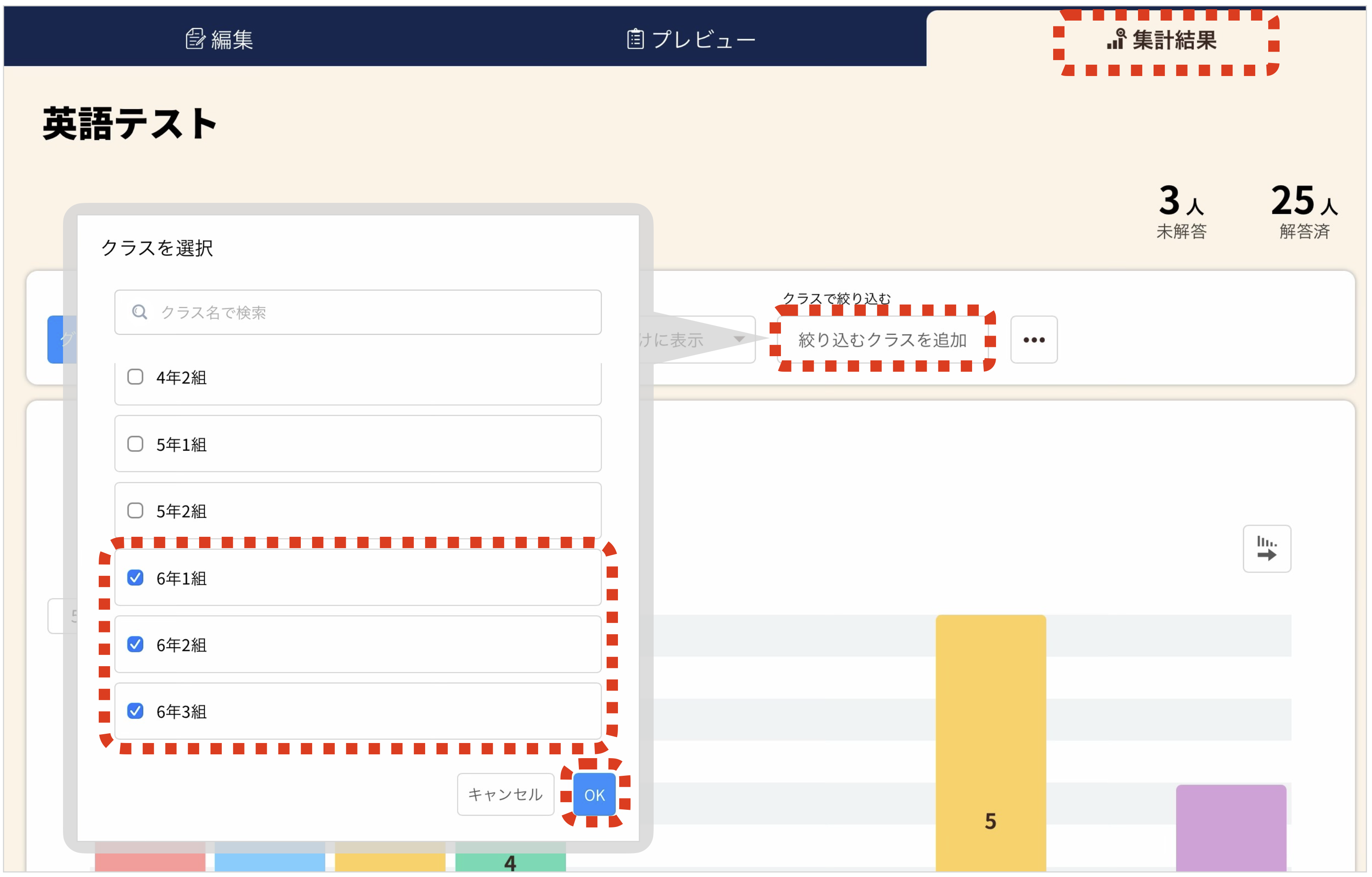This screenshot has width=1372, height=877.
Task: Select the 5年2組 class row
Action: 358,511
